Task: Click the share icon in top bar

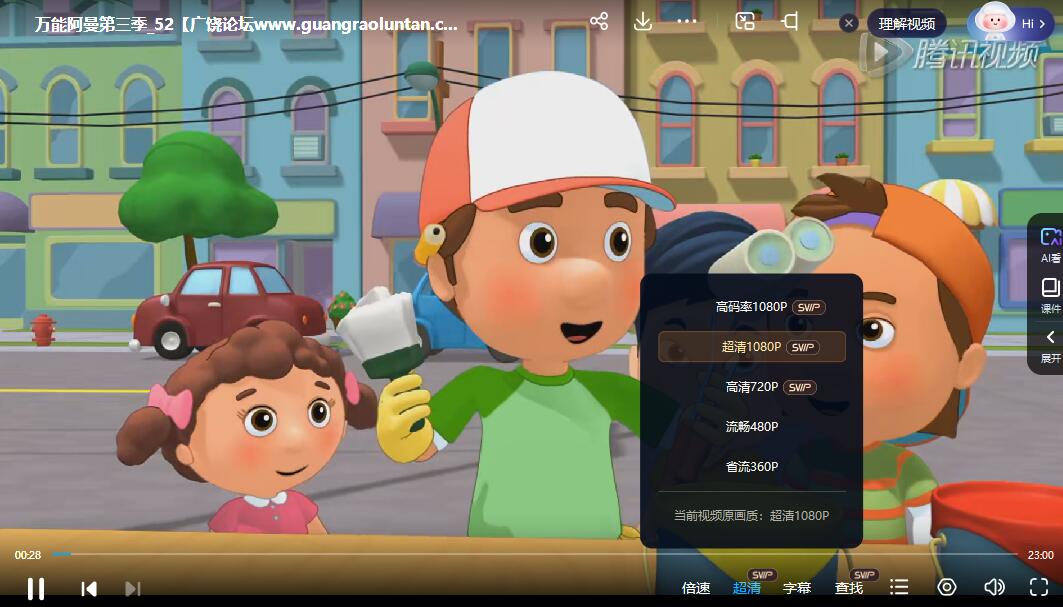Action: [x=599, y=21]
